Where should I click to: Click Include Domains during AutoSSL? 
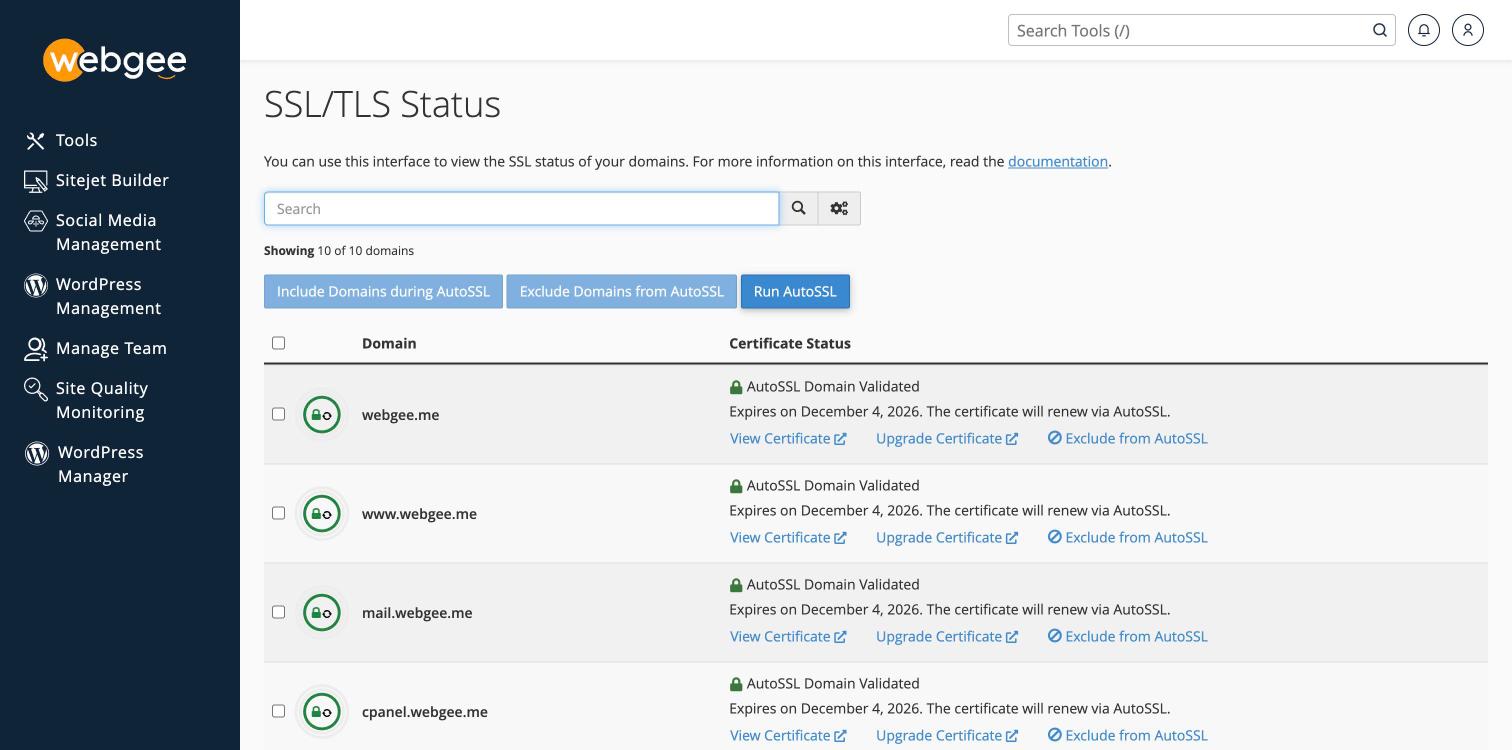(383, 291)
